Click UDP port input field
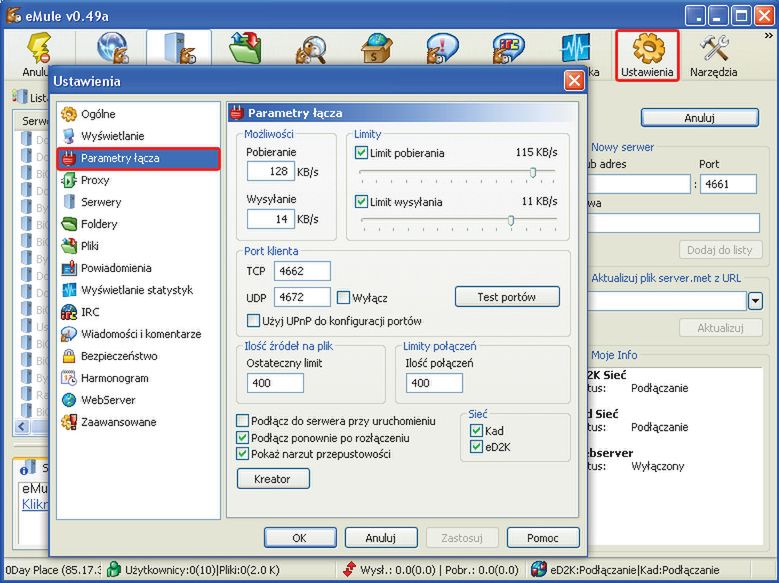Image resolution: width=779 pixels, height=583 pixels. tap(302, 297)
